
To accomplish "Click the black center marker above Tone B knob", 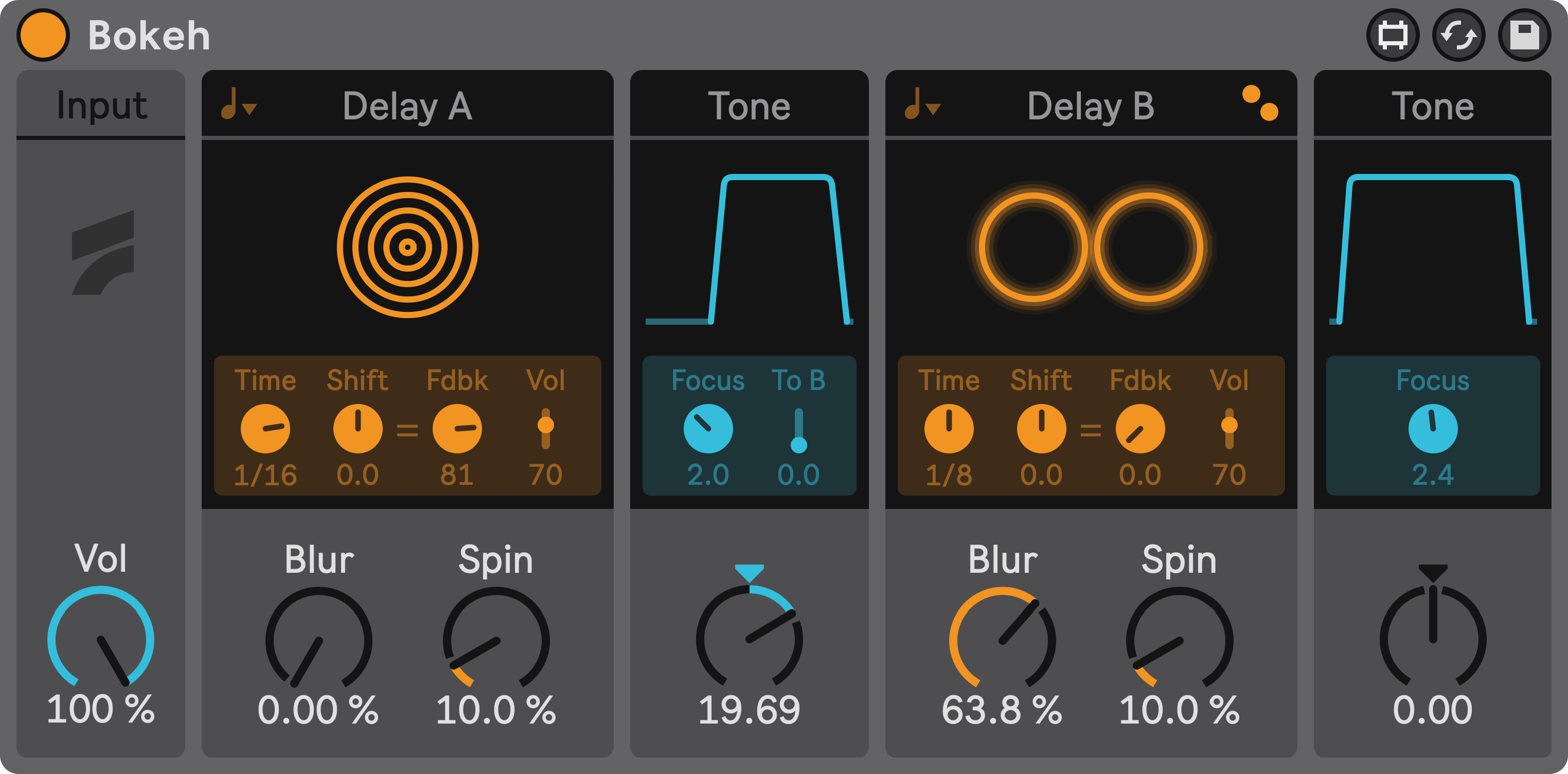I will click(x=1433, y=573).
